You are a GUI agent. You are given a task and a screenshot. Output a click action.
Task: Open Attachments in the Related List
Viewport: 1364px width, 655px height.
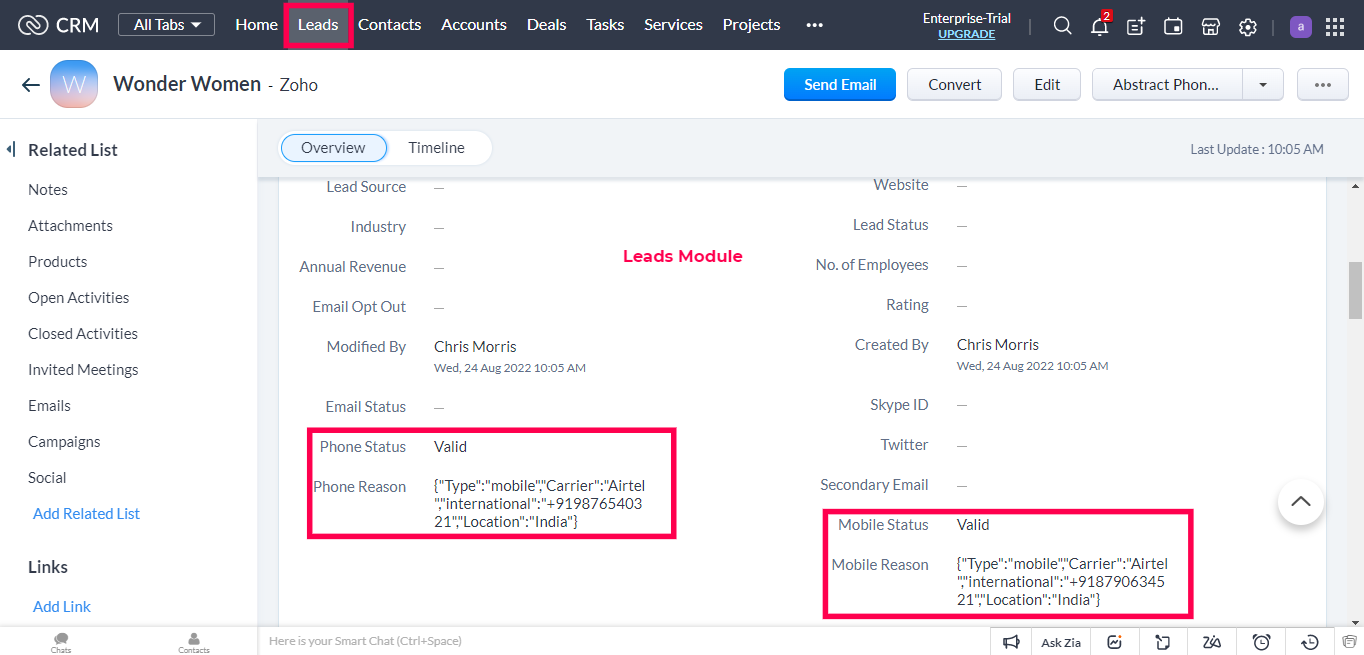[x=70, y=226]
